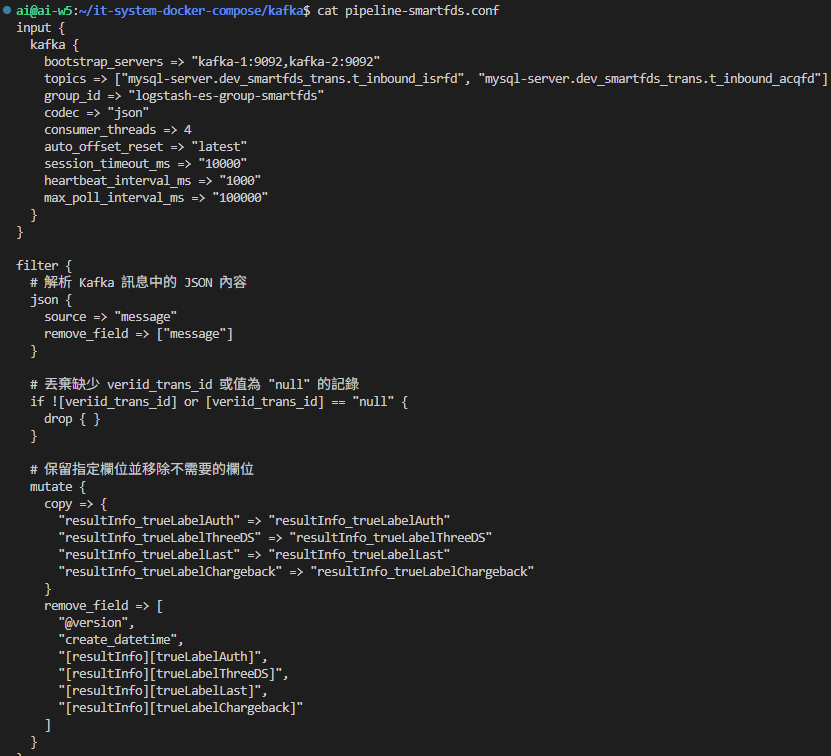Click the if veriid_trans_id condition line
The image size is (831, 756).
pos(218,402)
